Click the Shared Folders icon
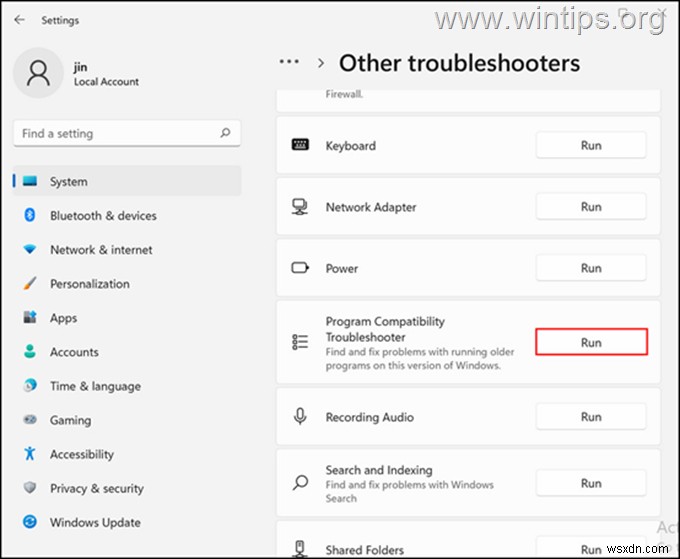680x559 pixels. coord(300,549)
